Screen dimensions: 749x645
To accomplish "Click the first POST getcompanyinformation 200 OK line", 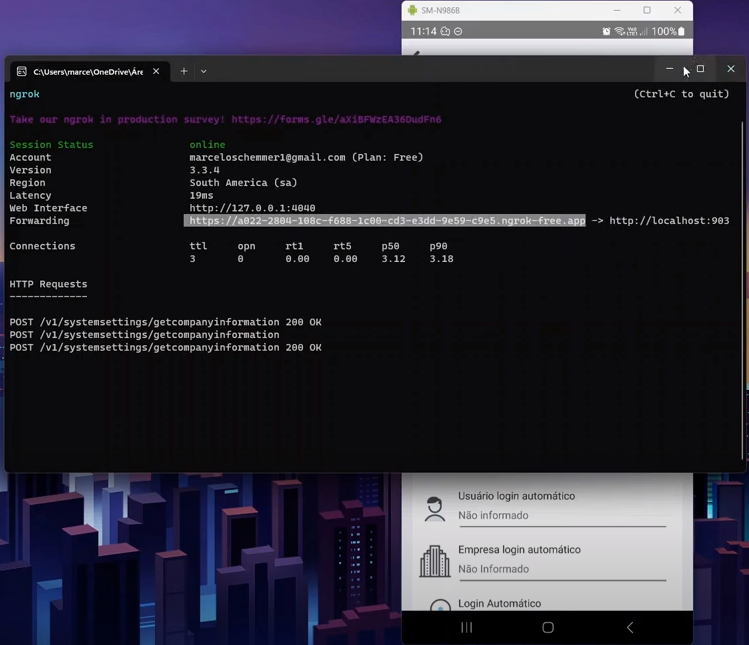I will point(165,322).
